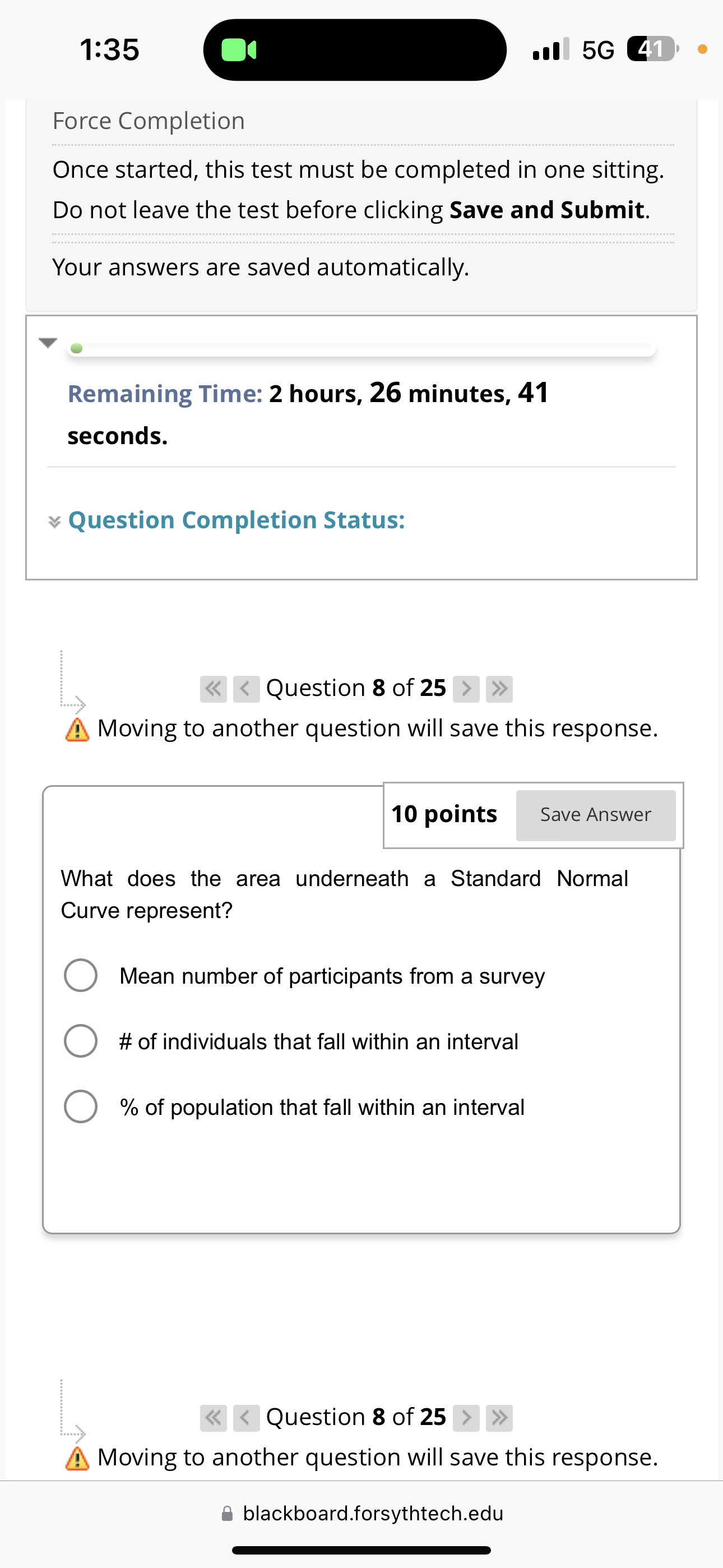Pick '% of population that fall within an interval'
This screenshot has height=1568, width=723.
click(80, 1106)
